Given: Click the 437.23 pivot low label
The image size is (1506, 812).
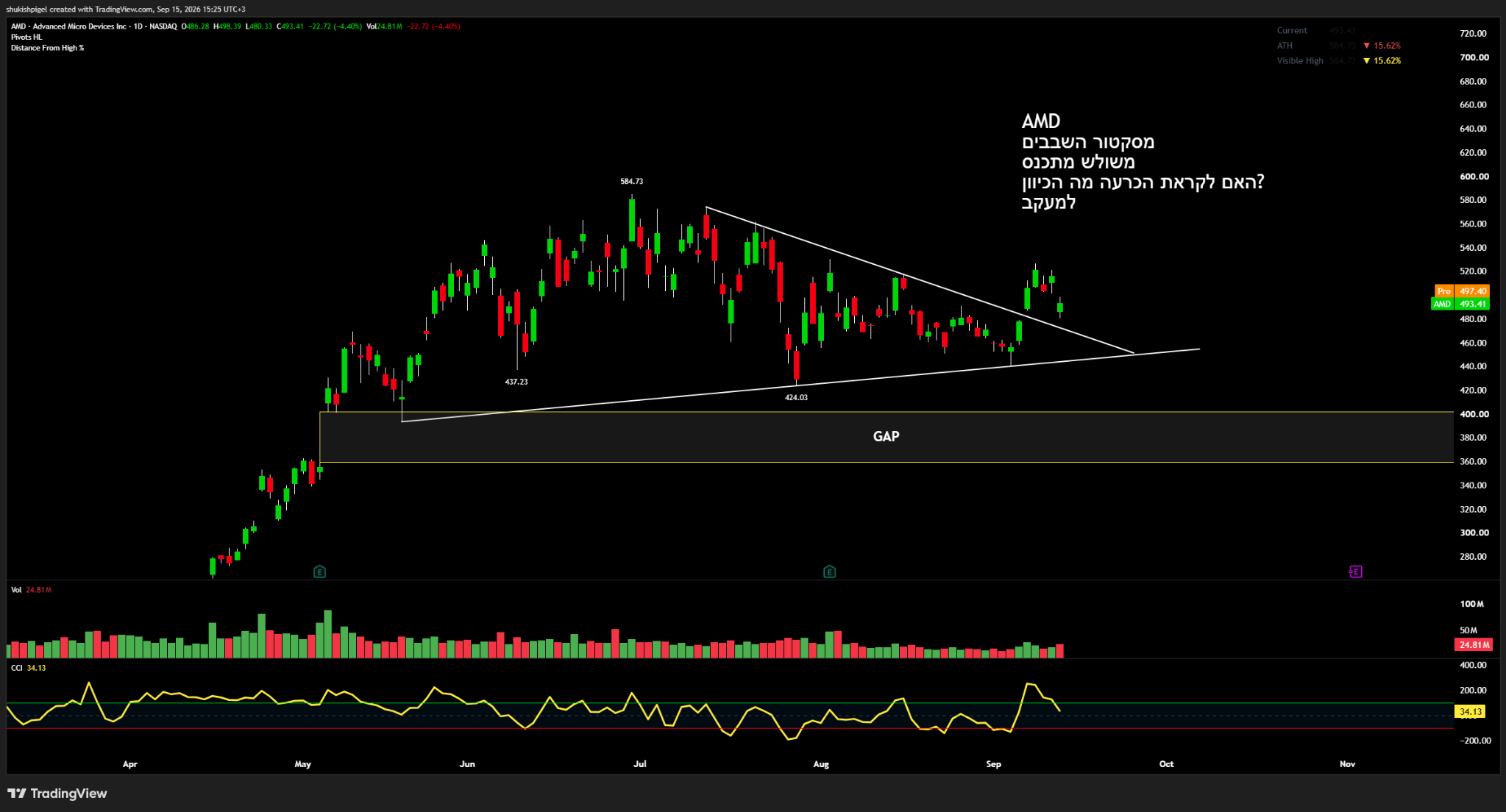Looking at the screenshot, I should coord(516,382).
